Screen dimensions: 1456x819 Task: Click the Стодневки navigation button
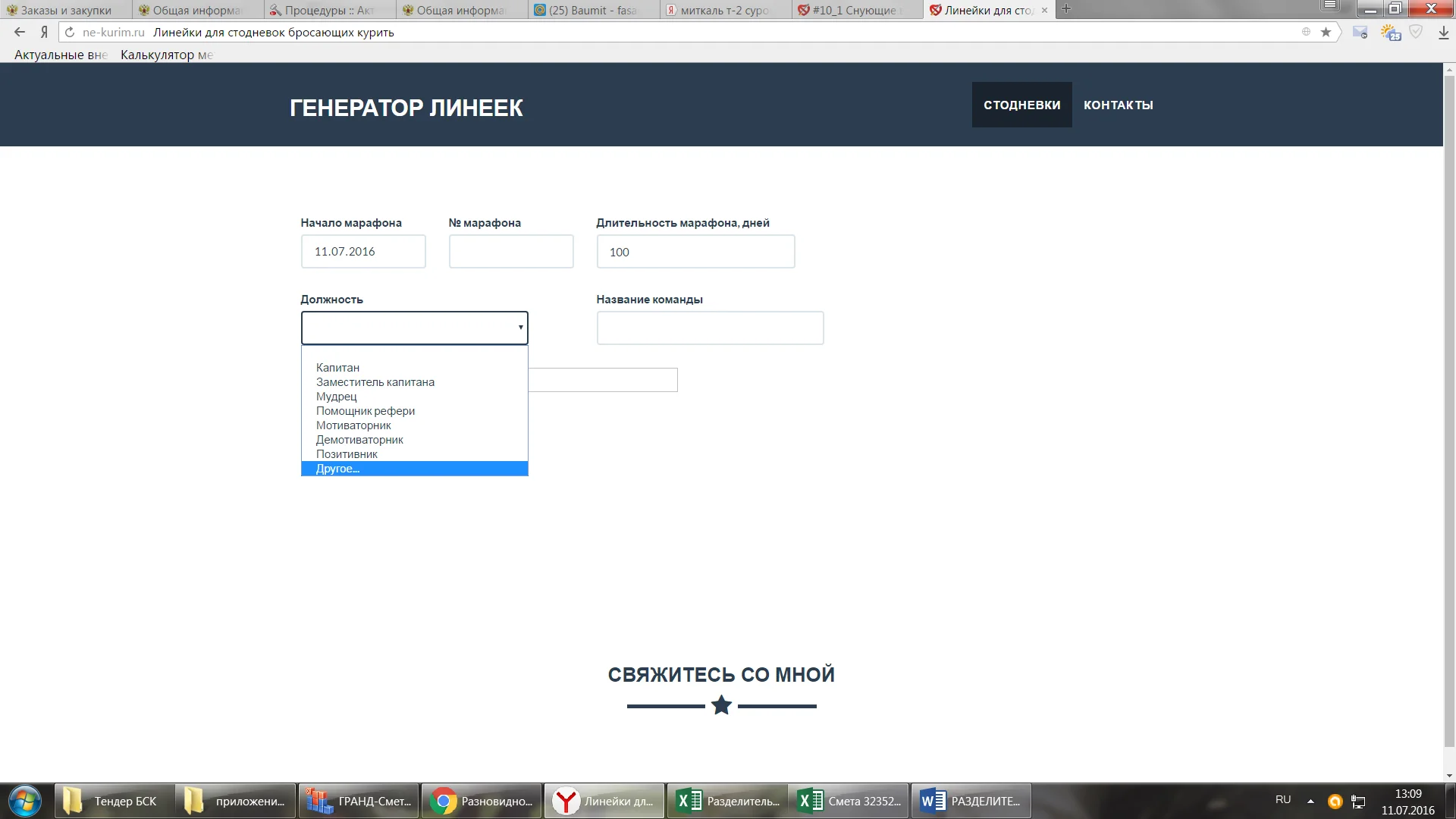click(1021, 105)
